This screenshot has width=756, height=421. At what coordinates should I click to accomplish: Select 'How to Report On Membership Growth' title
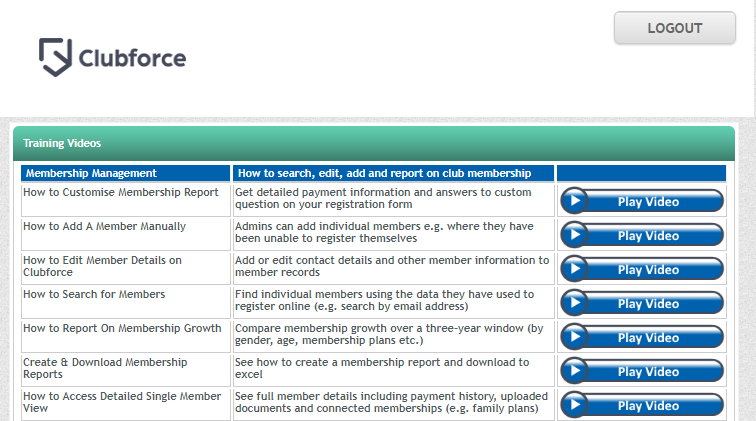tap(122, 328)
